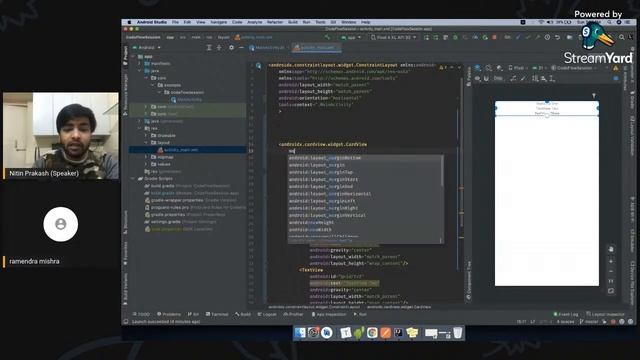
Task: Open the Logcat tool window
Action: pos(267,314)
